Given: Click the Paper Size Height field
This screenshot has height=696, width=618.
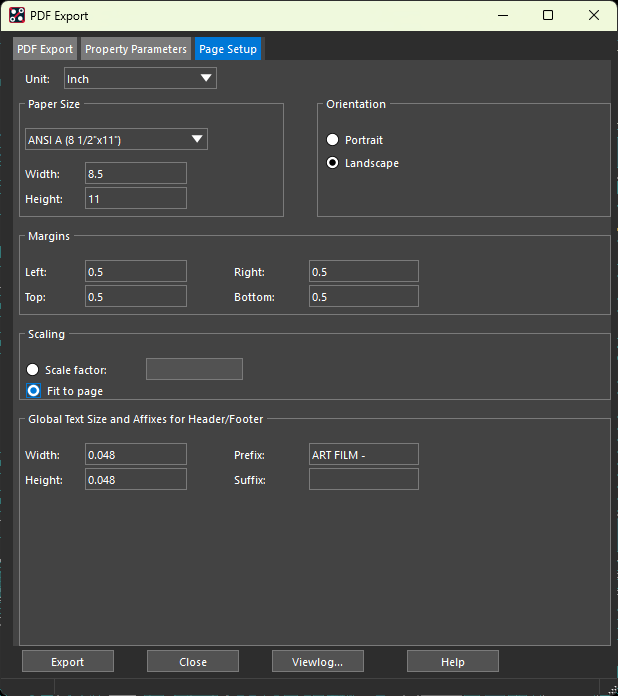Looking at the screenshot, I should [136, 198].
